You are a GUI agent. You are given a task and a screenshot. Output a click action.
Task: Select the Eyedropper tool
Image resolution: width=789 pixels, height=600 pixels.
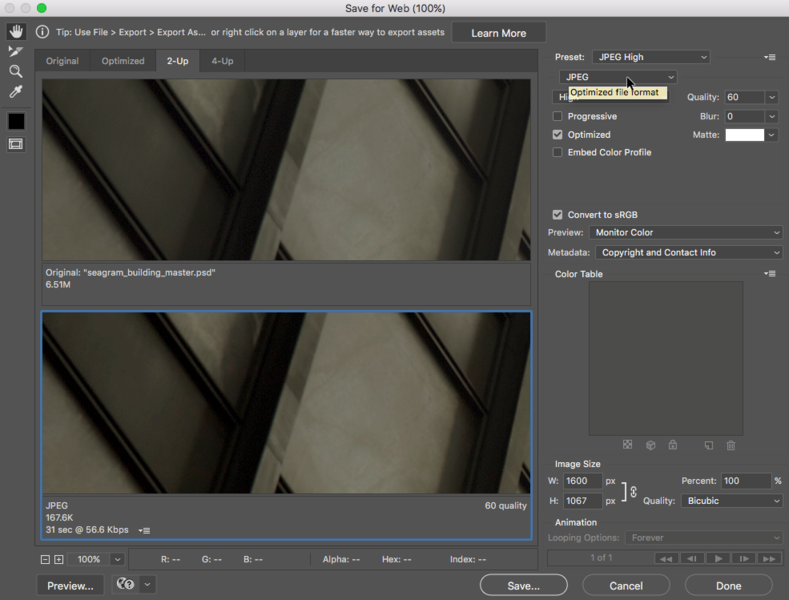tap(16, 92)
